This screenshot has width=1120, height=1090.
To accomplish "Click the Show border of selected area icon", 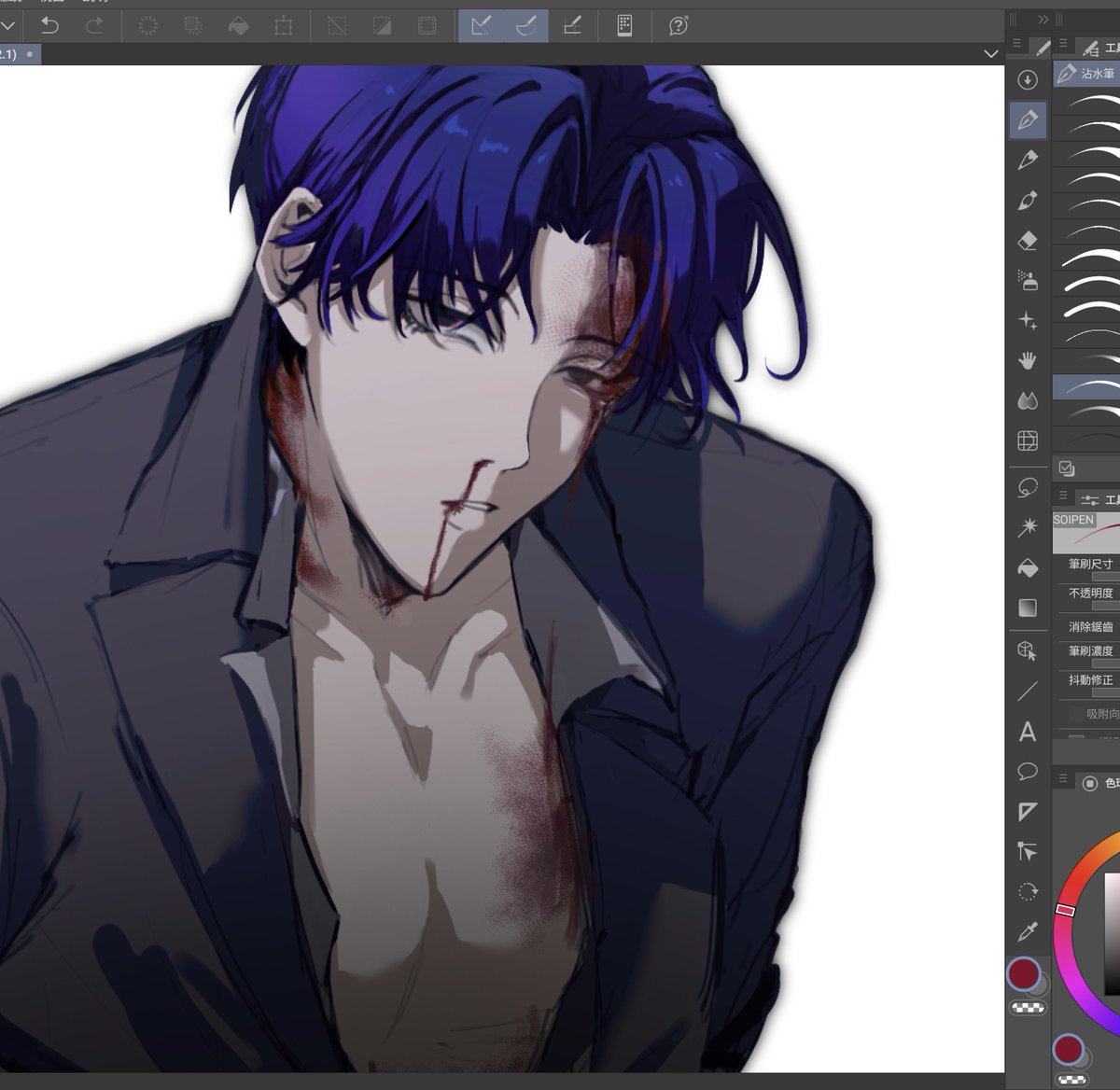I will click(427, 26).
